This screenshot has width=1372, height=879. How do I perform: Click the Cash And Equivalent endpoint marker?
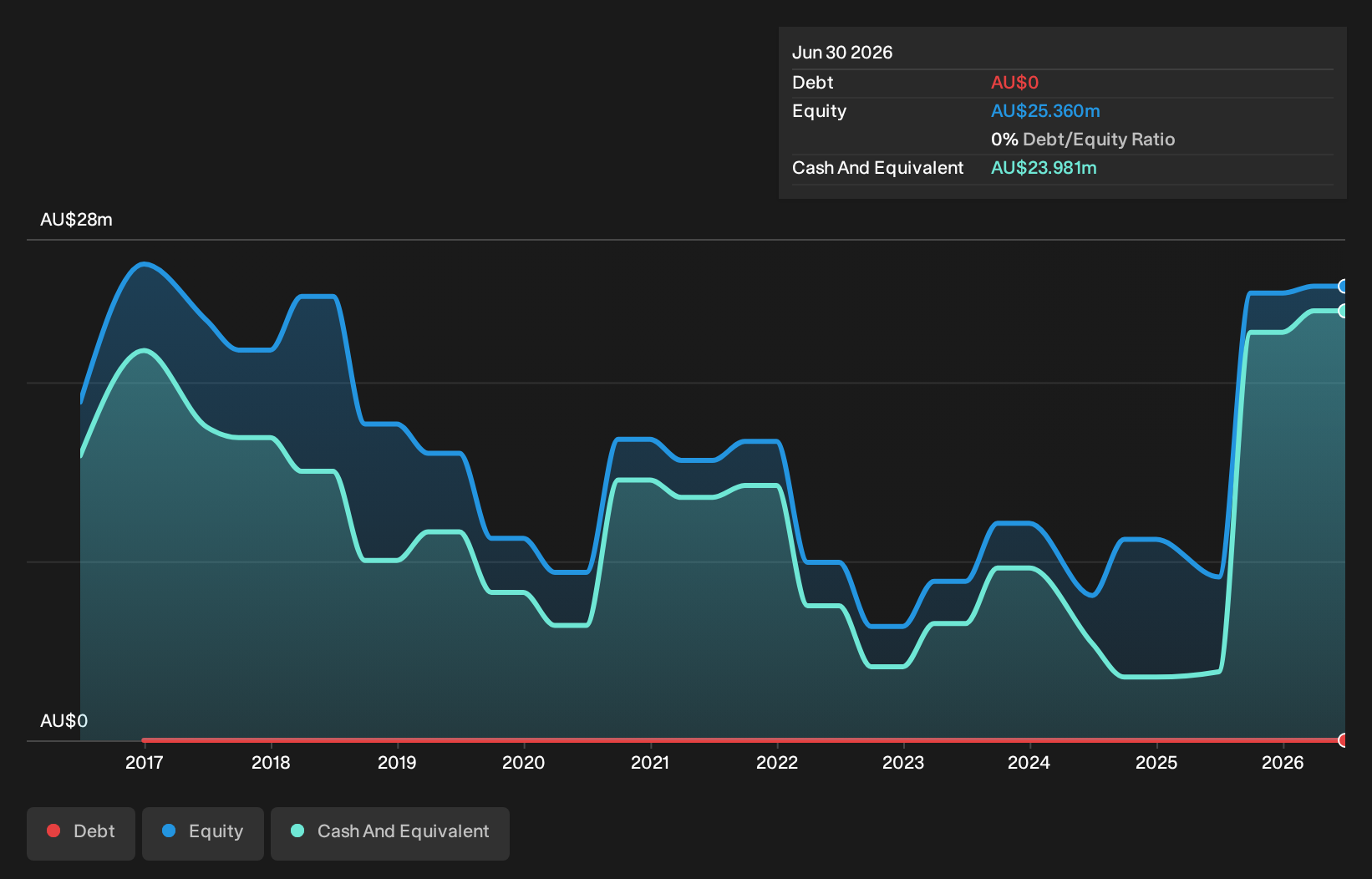click(1343, 311)
